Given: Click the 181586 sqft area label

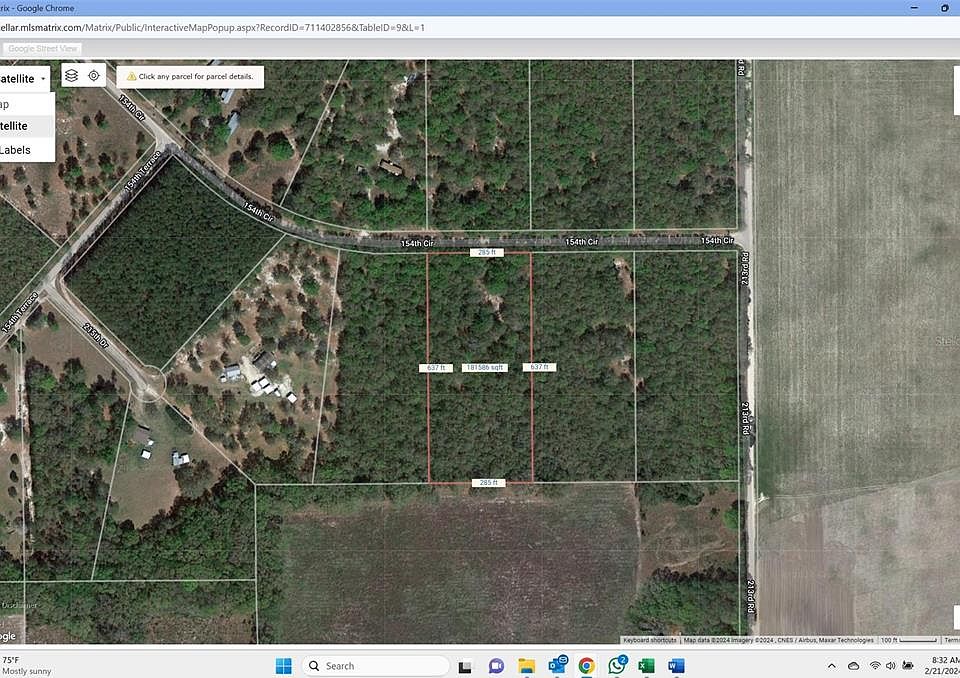Looking at the screenshot, I should [484, 367].
